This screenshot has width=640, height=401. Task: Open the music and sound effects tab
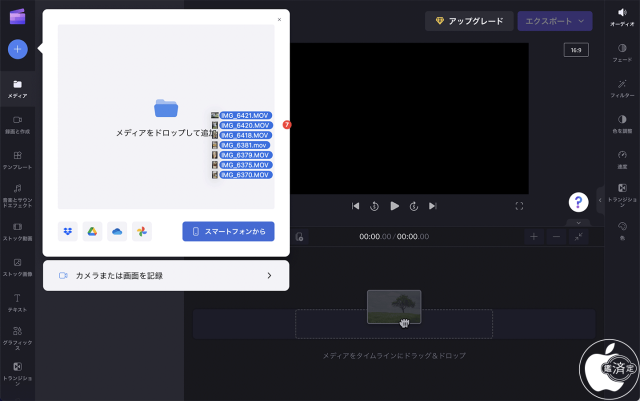pos(18,196)
